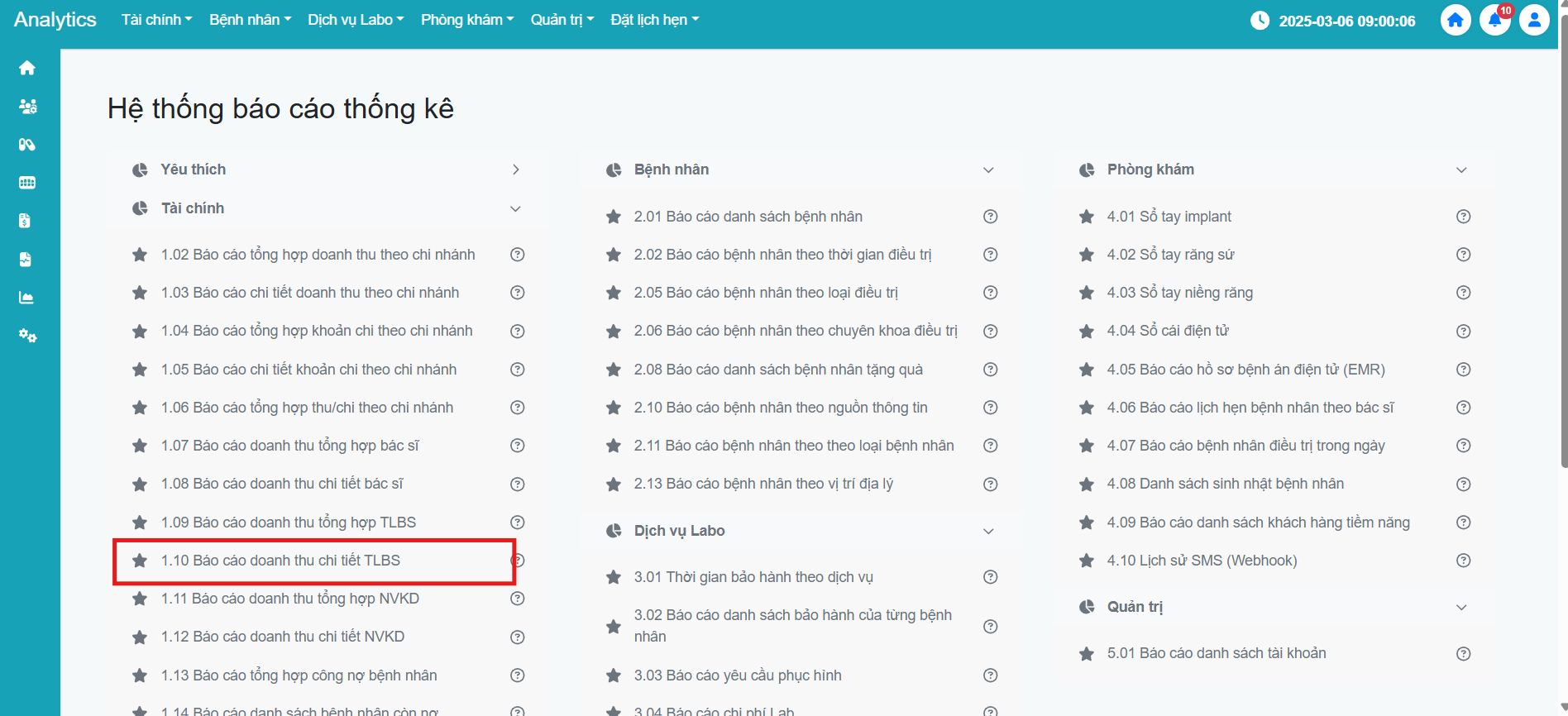Collapse the Phòng khám report section
The image size is (1568, 716).
tap(1461, 169)
